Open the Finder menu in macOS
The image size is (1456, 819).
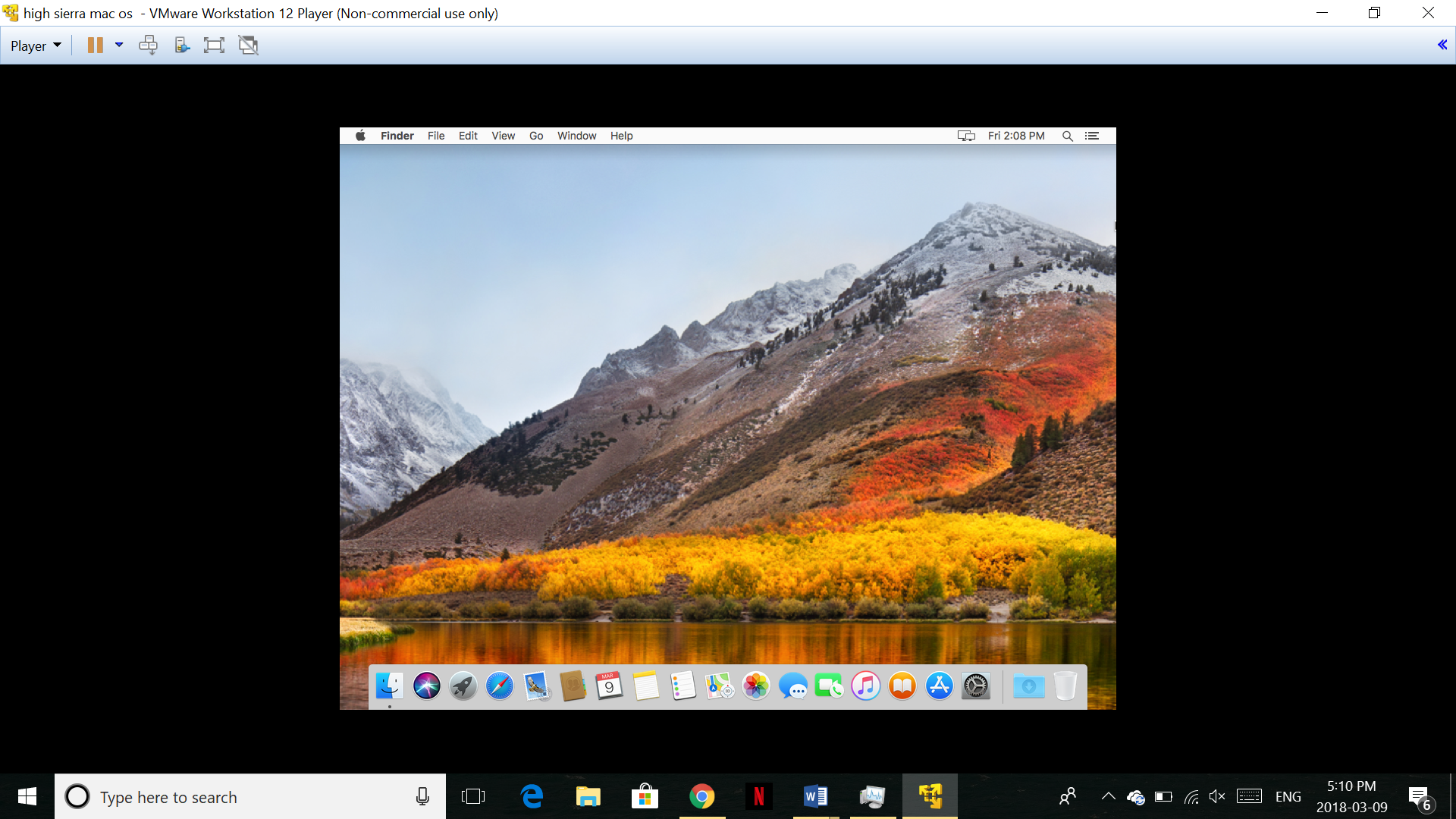point(397,136)
